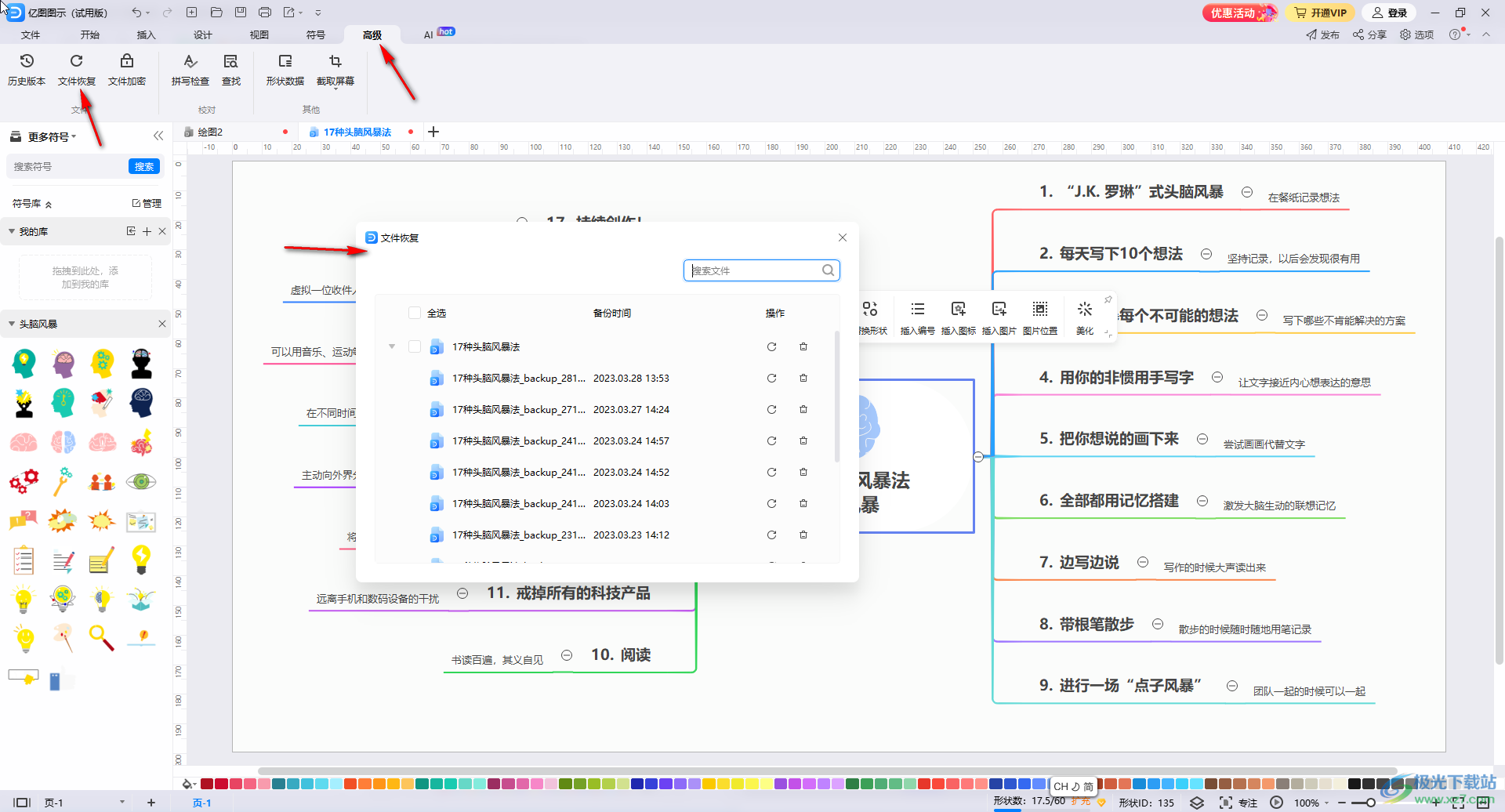The height and width of the screenshot is (812, 1505).
Task: Click the search magnifier in recovery dialog
Action: (828, 270)
